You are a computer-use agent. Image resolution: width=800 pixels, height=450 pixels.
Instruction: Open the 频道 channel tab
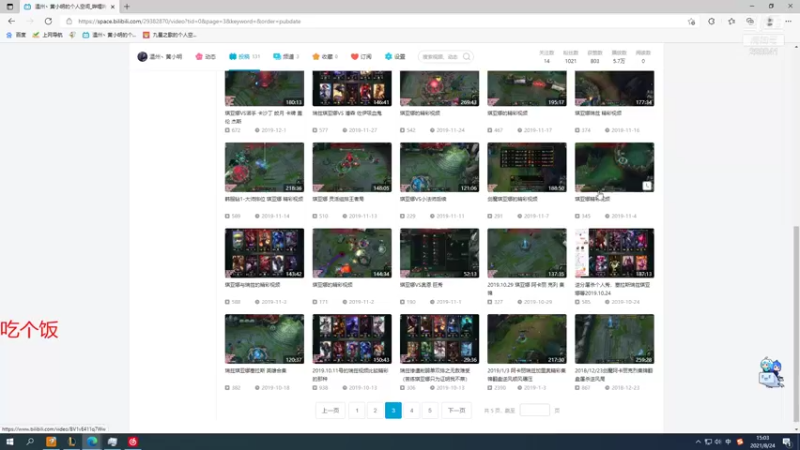[x=286, y=57]
